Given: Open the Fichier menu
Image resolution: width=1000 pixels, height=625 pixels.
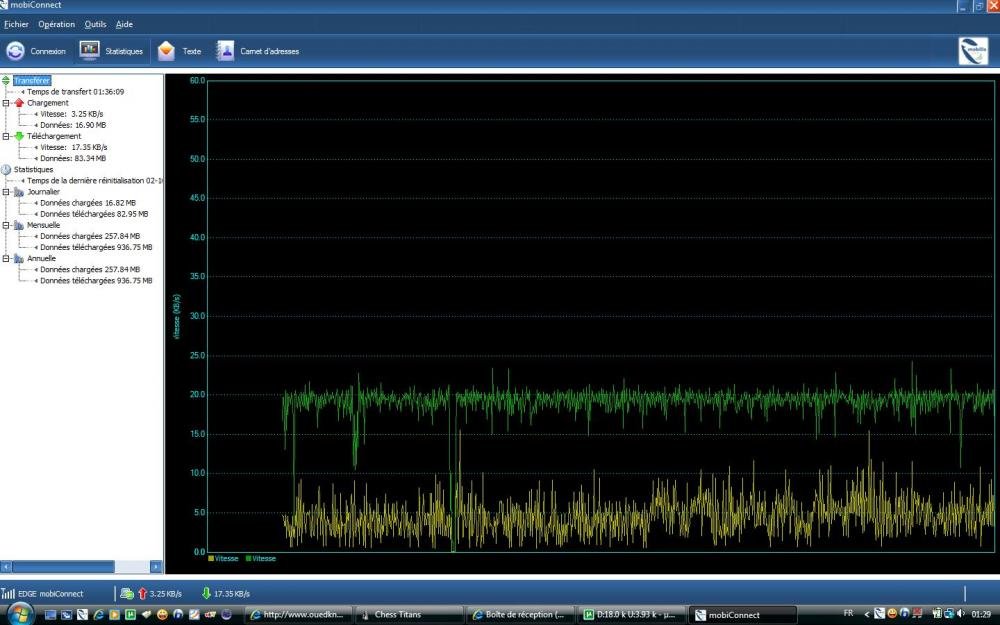Looking at the screenshot, I should [16, 24].
